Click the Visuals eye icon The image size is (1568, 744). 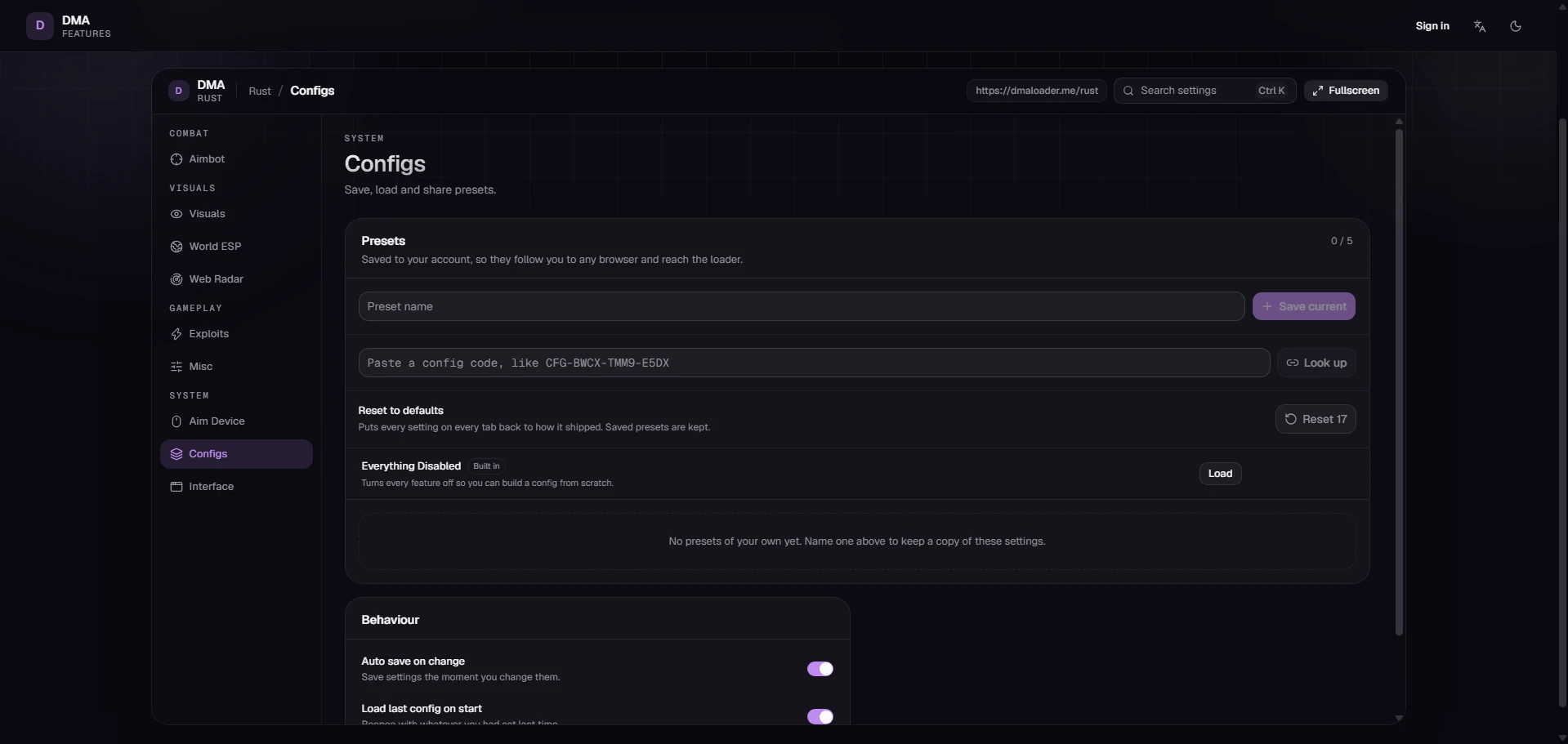point(176,214)
